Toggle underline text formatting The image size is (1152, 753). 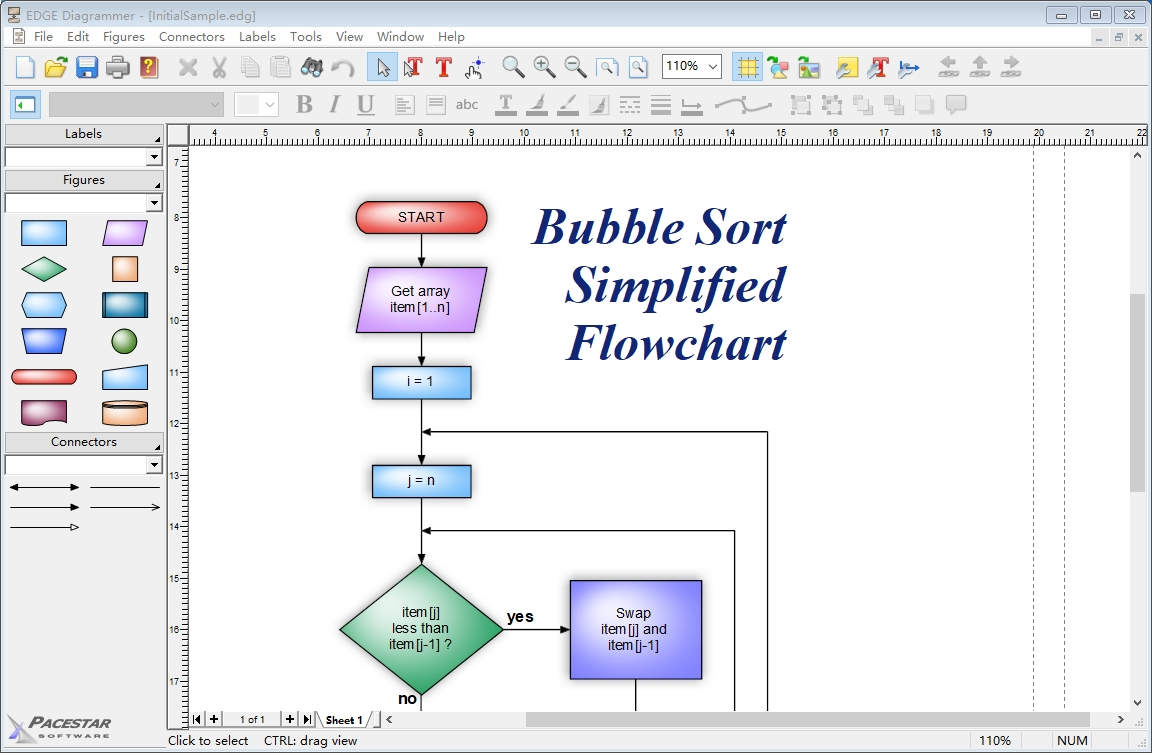(365, 105)
